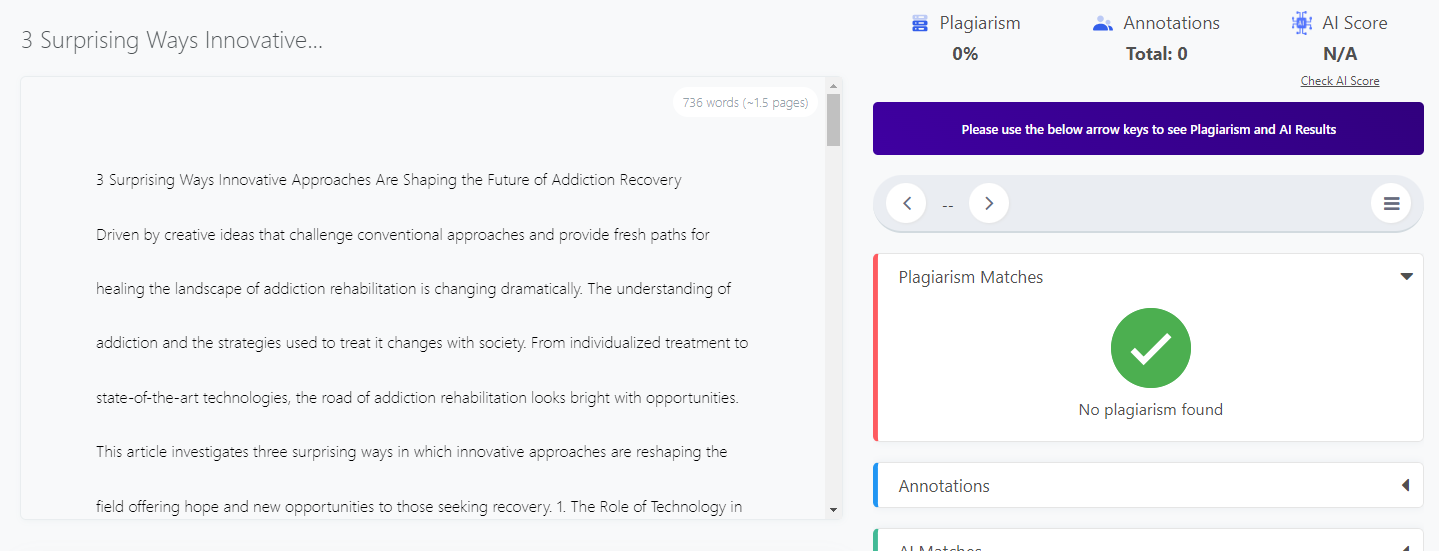Open the hamburger list menu icon
This screenshot has height=551, width=1439.
[x=1391, y=204]
